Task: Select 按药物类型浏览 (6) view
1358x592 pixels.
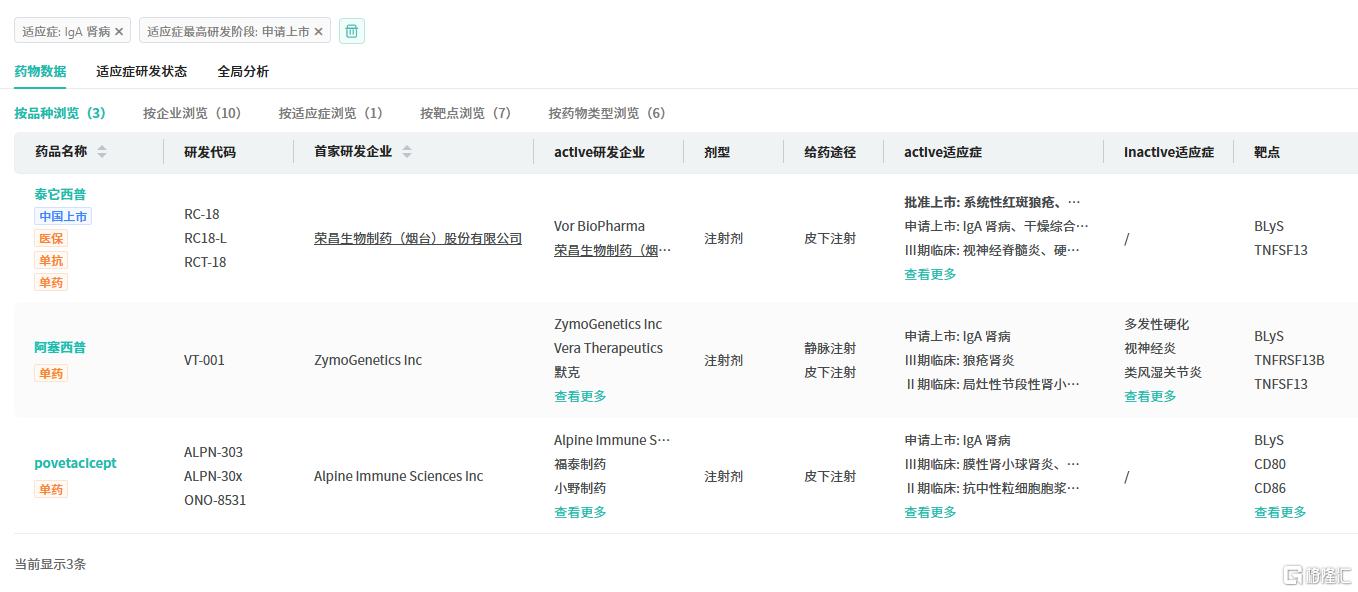Action: click(x=607, y=113)
